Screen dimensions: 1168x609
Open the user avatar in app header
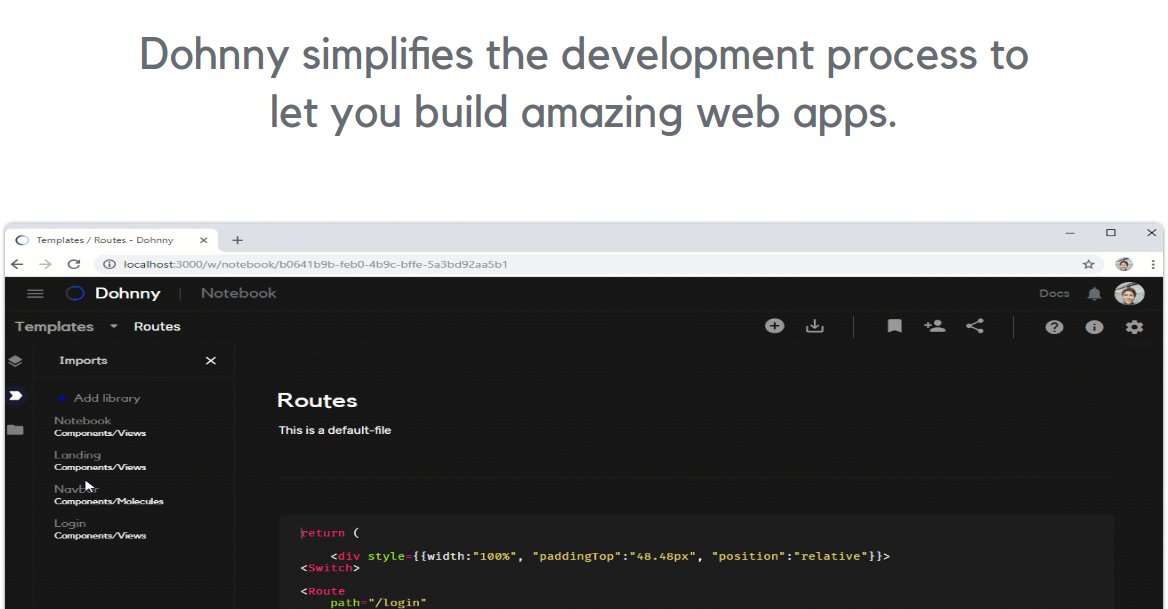(1129, 293)
